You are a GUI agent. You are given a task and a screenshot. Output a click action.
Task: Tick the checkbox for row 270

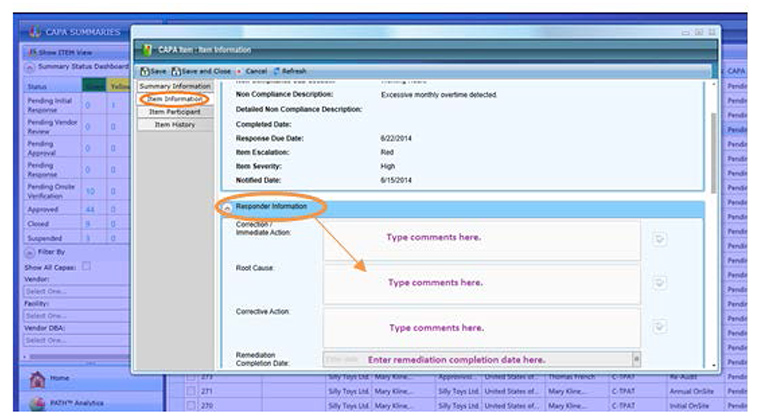tap(191, 405)
